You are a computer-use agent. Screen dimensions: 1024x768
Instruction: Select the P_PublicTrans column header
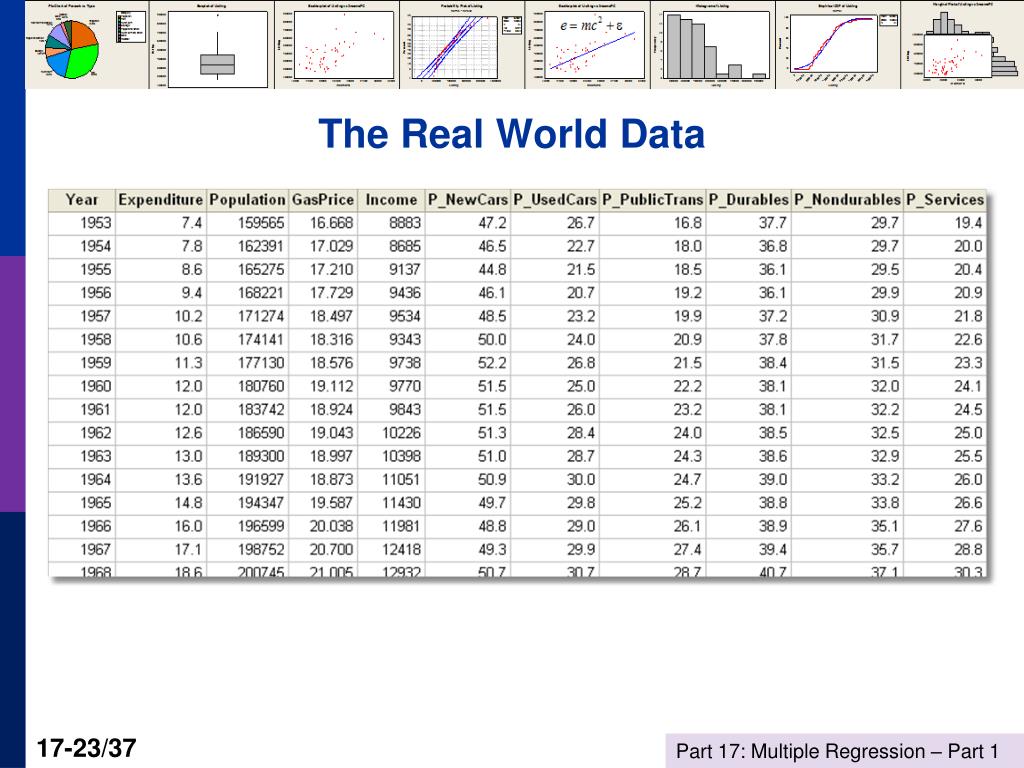pos(652,200)
